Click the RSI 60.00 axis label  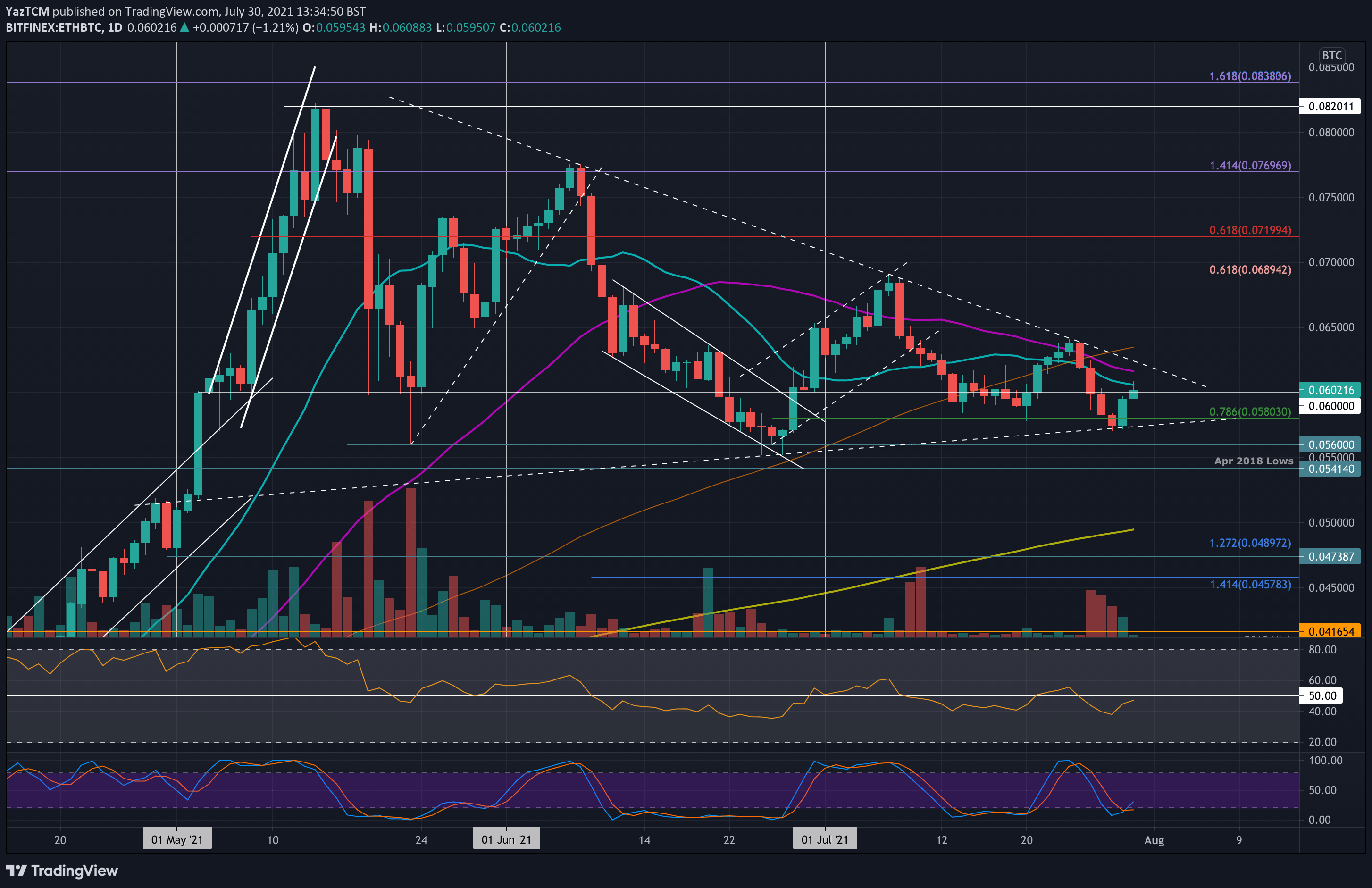pyautogui.click(x=1322, y=680)
